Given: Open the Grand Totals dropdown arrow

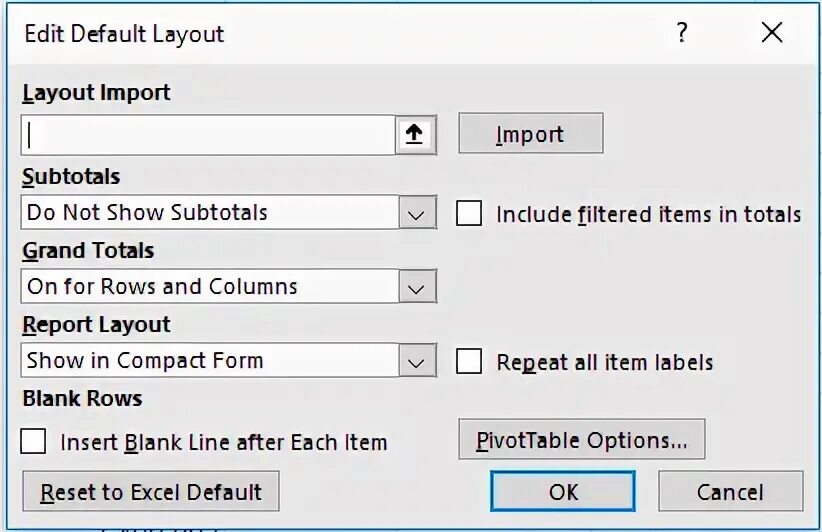Looking at the screenshot, I should (417, 286).
